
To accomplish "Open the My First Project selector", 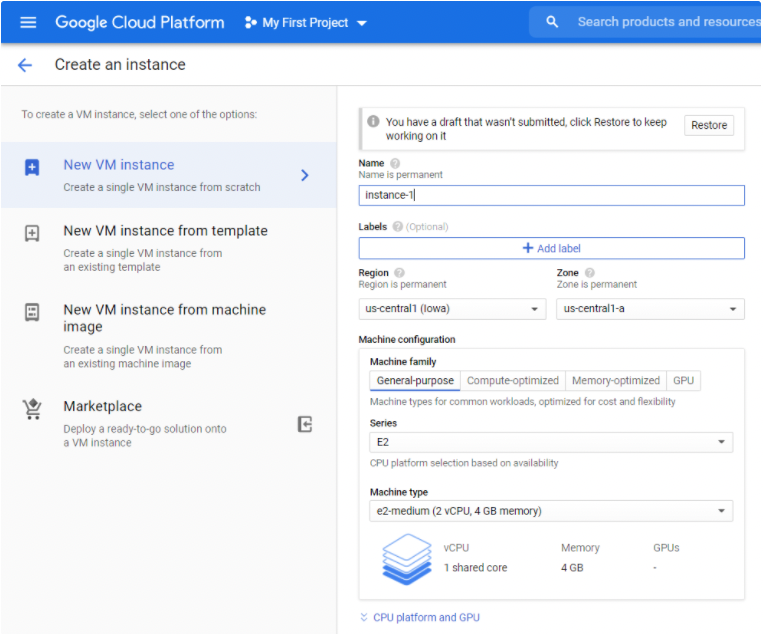I will pos(306,22).
